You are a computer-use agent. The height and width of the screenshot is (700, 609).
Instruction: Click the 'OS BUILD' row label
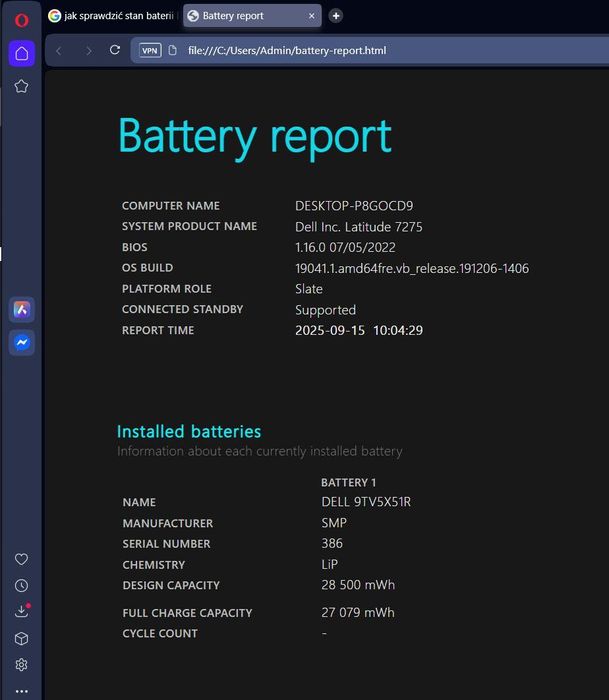point(147,268)
